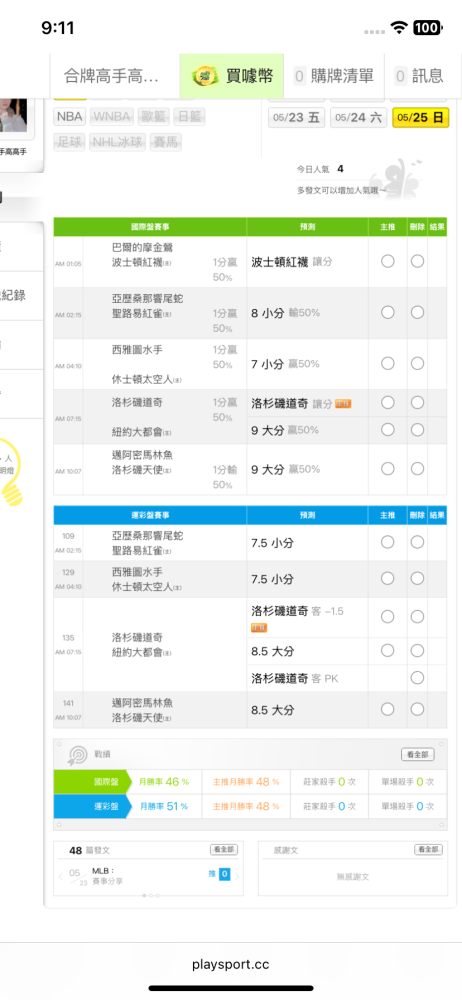Open the 購牌清單 menu item
The image size is (462, 1000).
pos(334,77)
